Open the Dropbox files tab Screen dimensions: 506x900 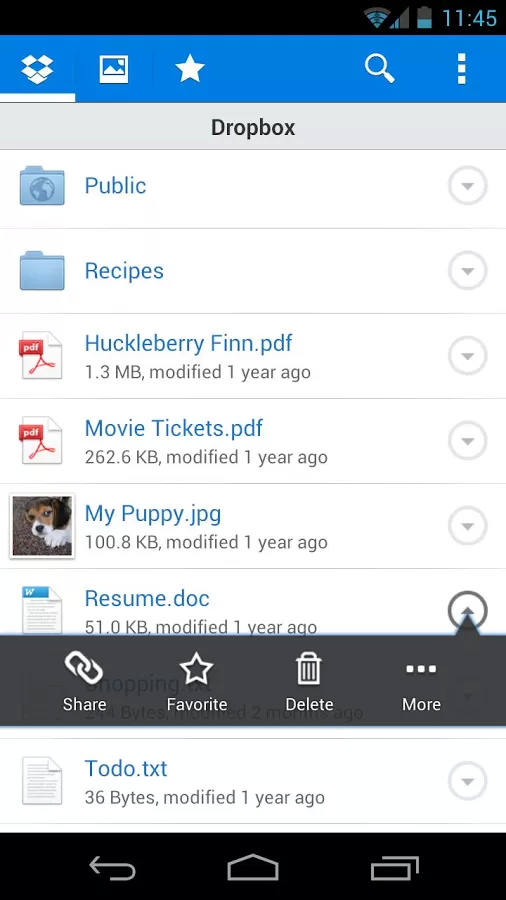click(x=37, y=69)
